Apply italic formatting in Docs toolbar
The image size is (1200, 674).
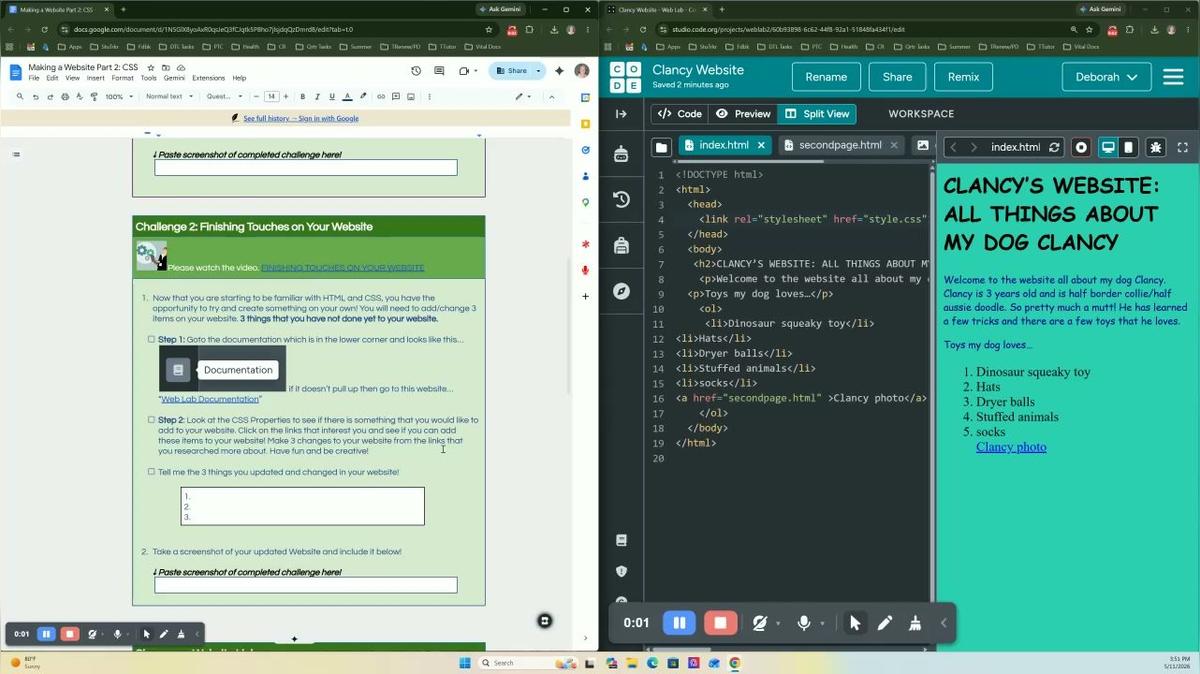click(317, 97)
